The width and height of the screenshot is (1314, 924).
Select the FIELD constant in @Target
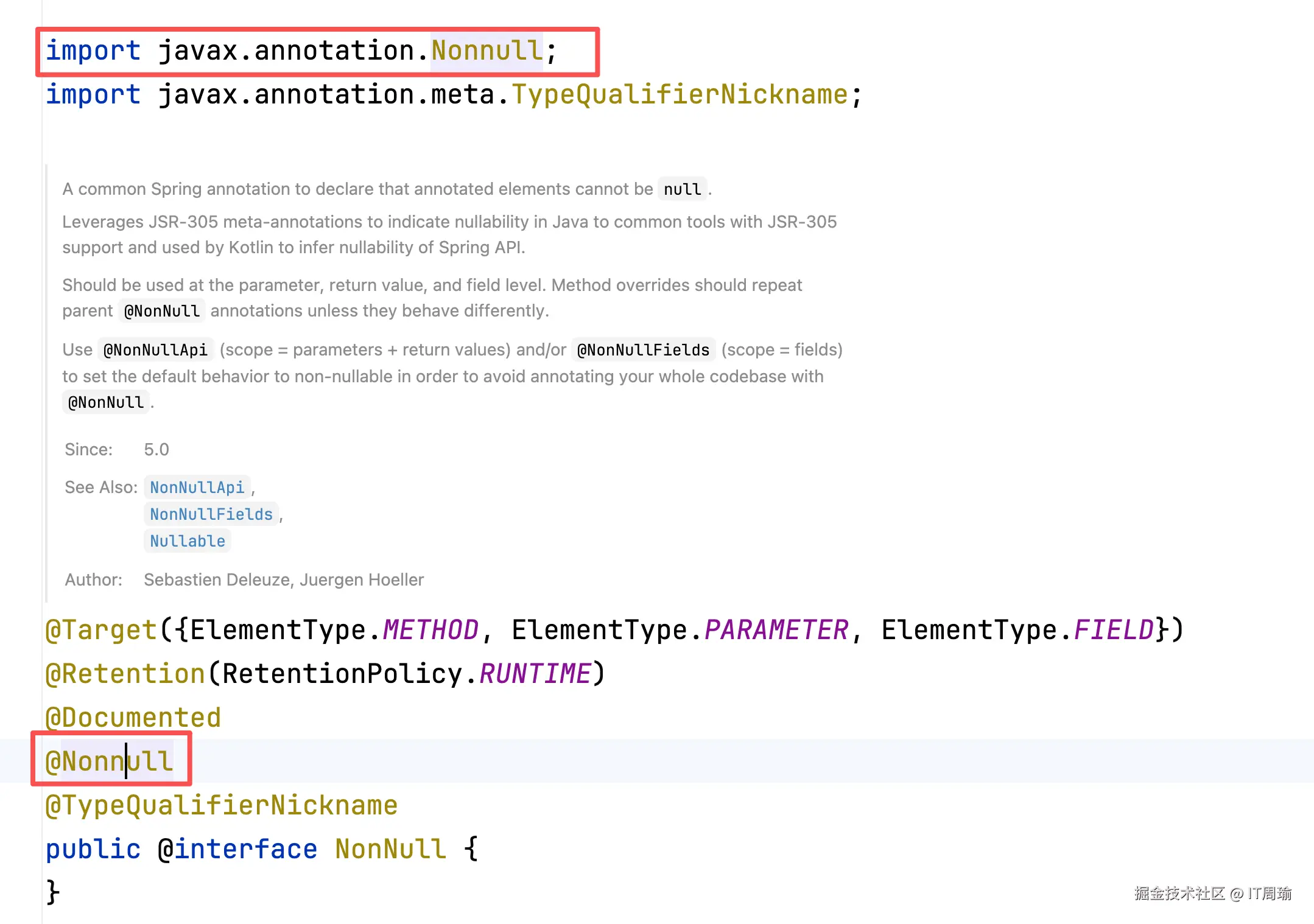click(1114, 630)
